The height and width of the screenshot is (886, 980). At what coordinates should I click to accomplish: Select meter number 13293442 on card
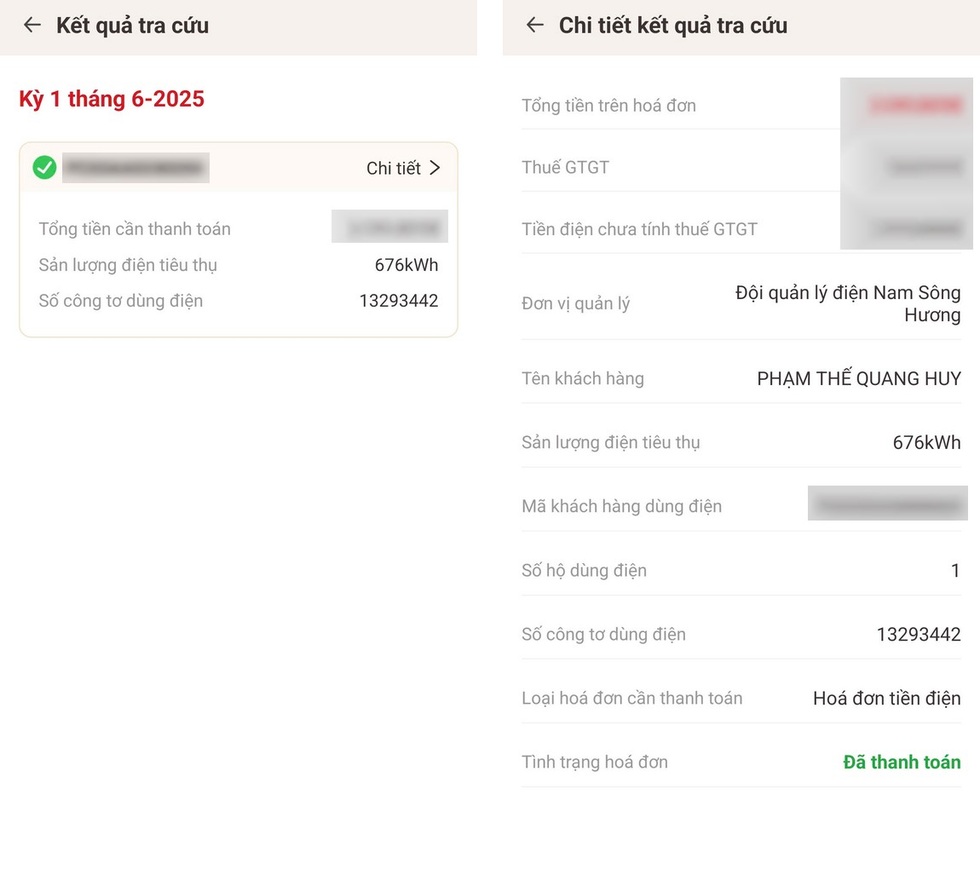(x=399, y=301)
